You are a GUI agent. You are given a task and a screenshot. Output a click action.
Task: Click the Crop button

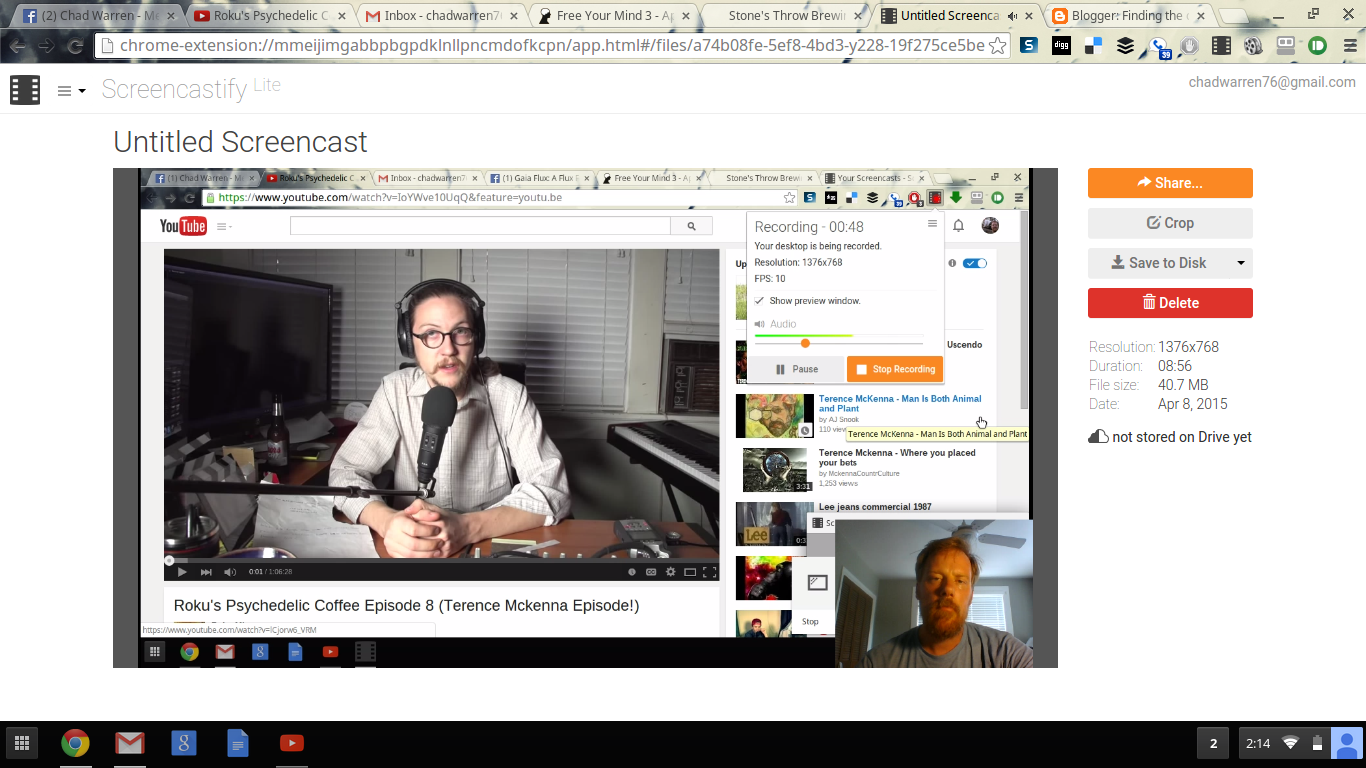(x=1170, y=223)
